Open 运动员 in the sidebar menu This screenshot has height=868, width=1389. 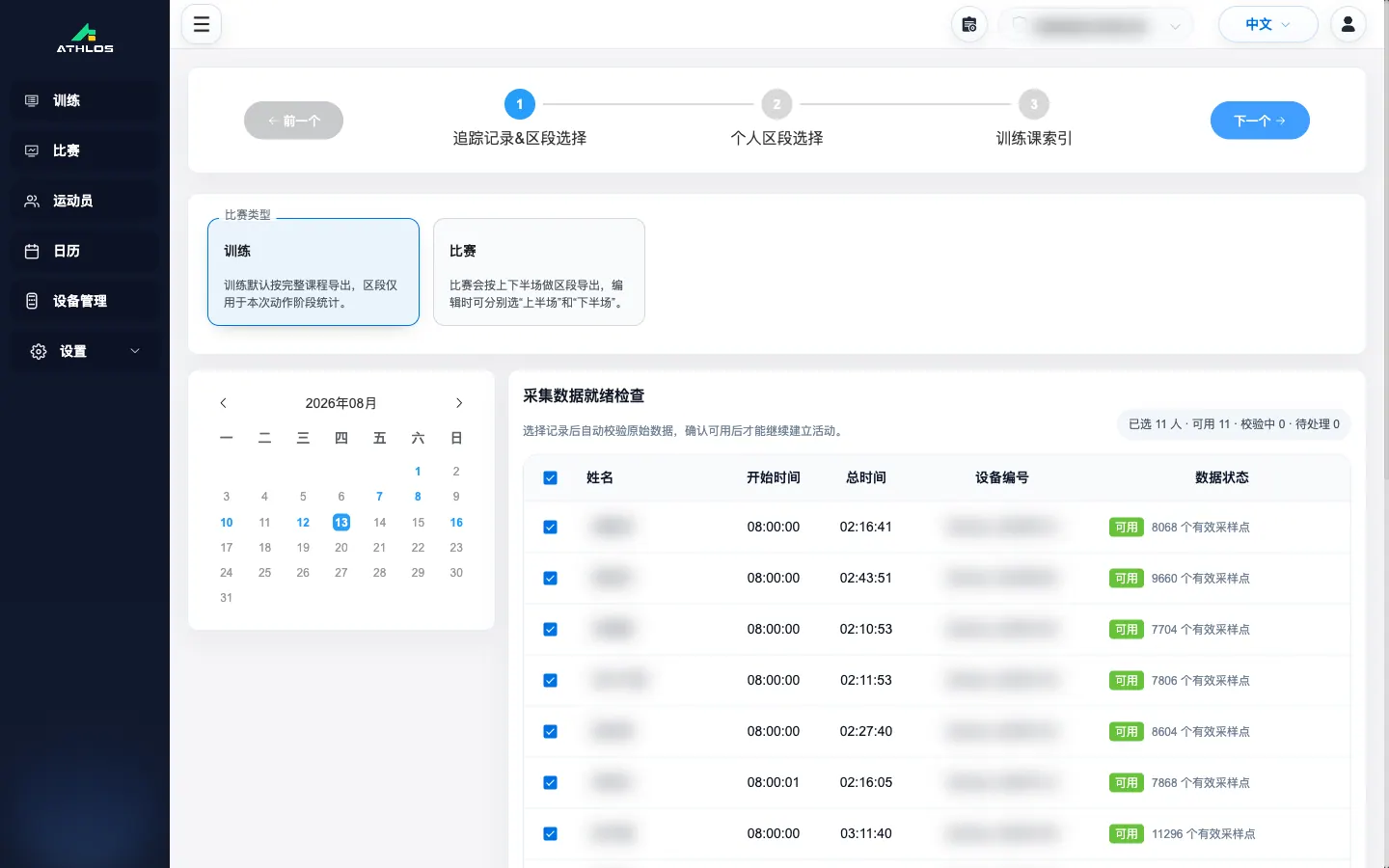click(85, 201)
